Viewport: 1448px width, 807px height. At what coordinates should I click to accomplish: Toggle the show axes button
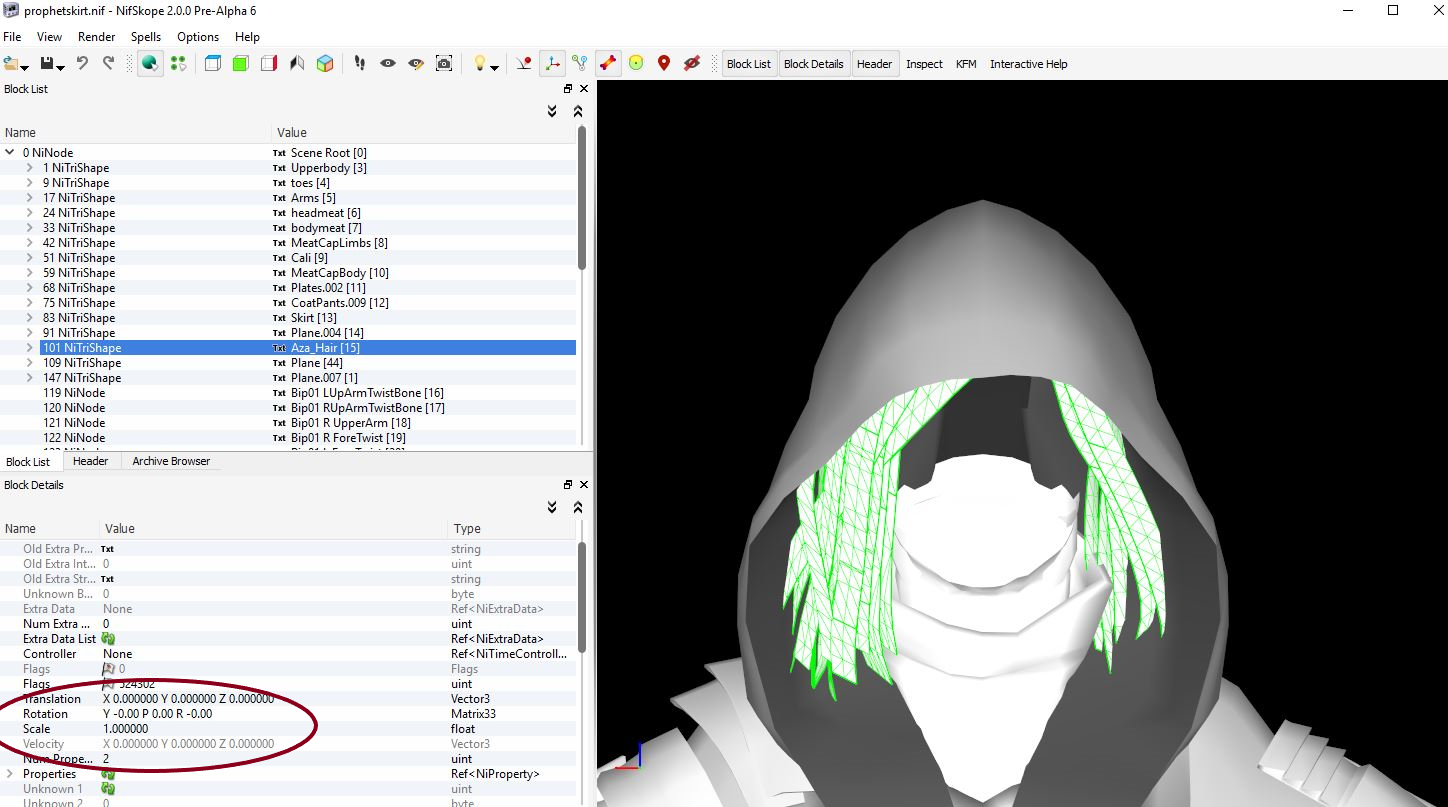tap(552, 63)
